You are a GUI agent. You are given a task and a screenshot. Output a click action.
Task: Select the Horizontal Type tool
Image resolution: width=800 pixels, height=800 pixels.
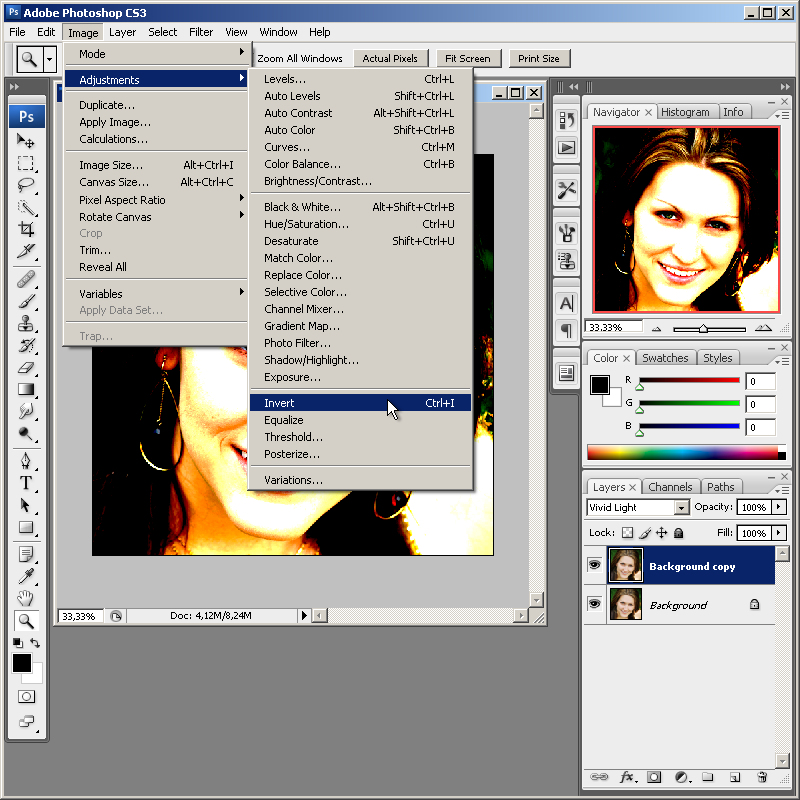point(26,483)
